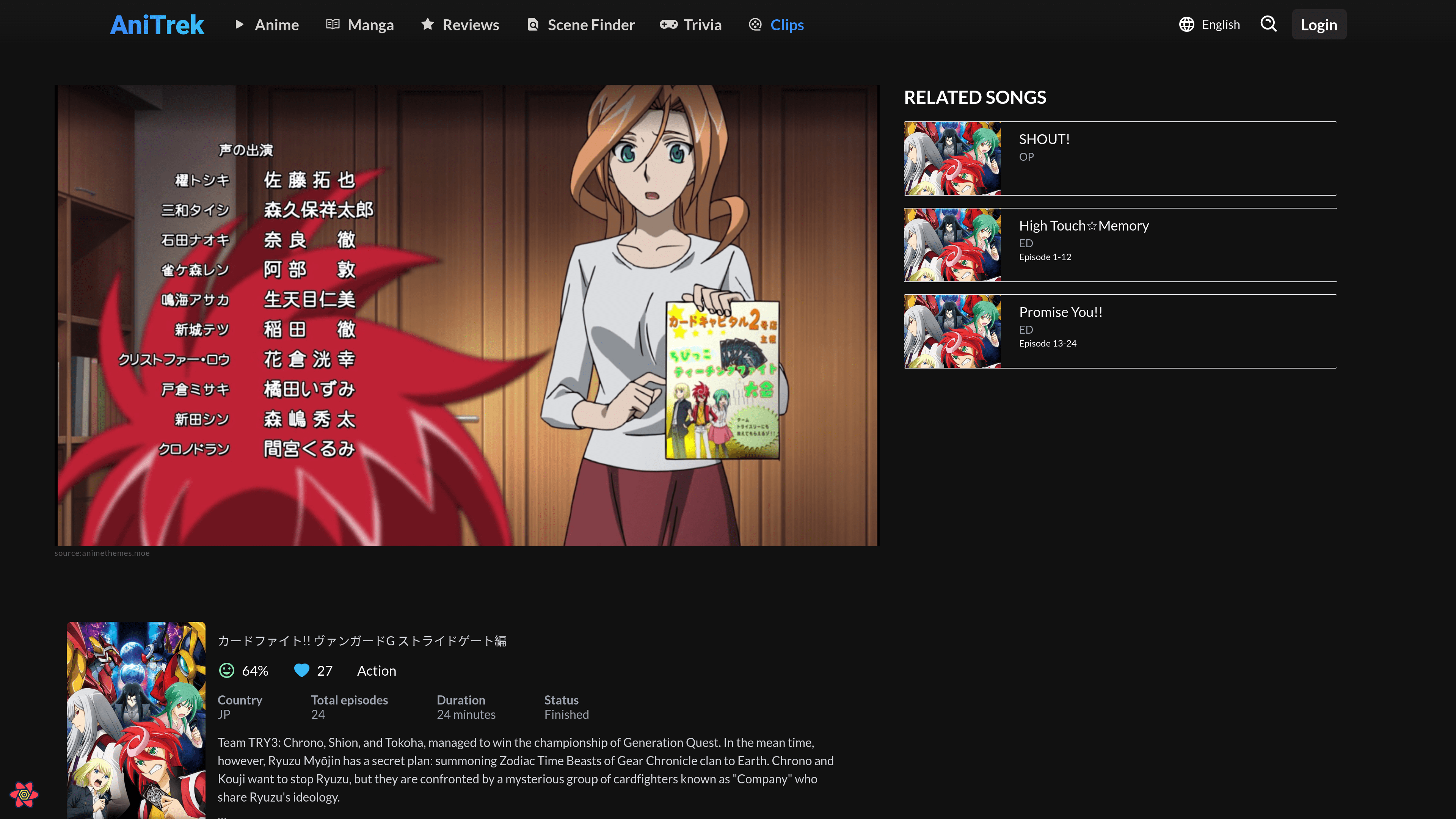1456x819 pixels.
Task: Go to AniTrek home logo
Action: 157,25
